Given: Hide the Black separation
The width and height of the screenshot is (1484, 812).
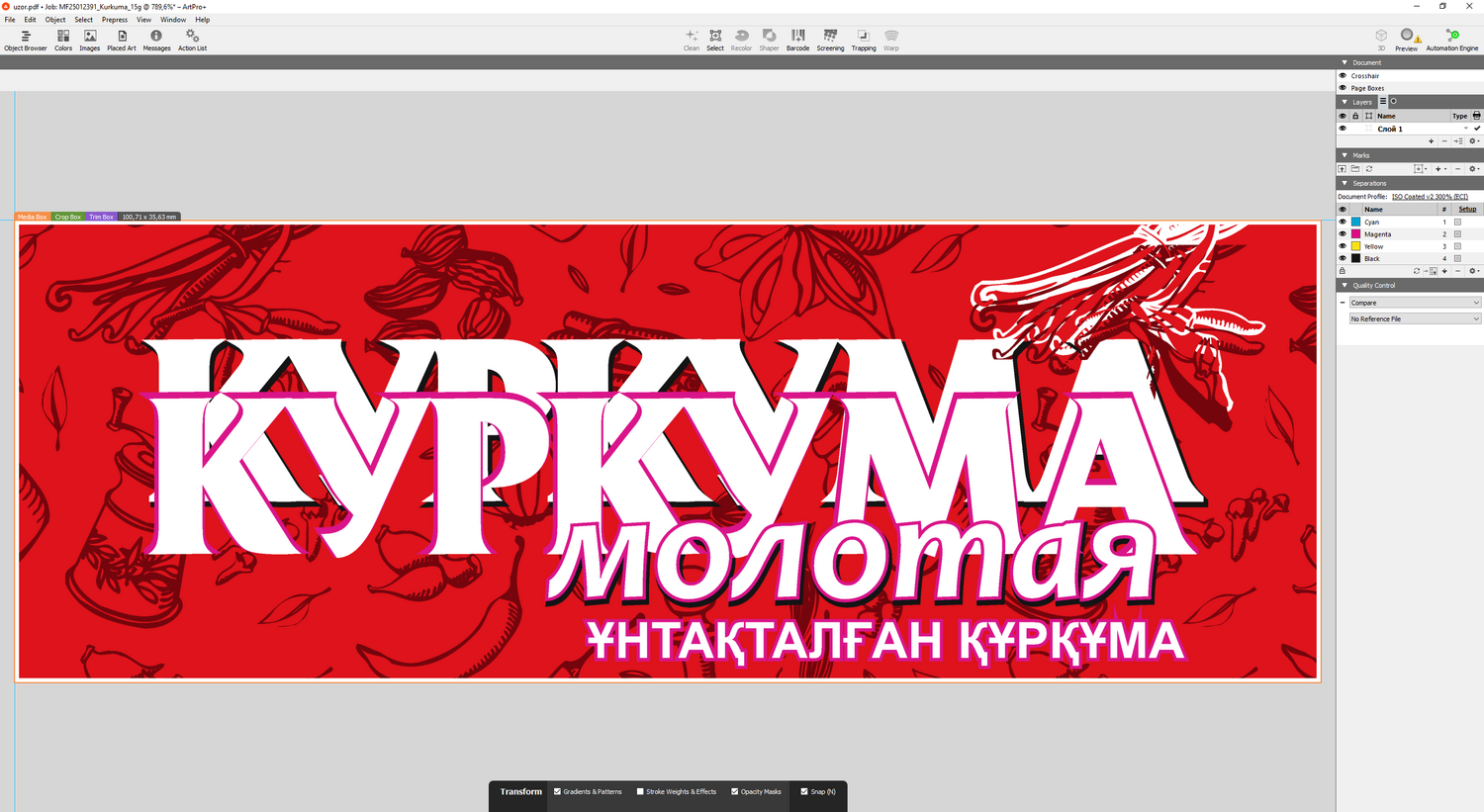Looking at the screenshot, I should tap(1343, 259).
